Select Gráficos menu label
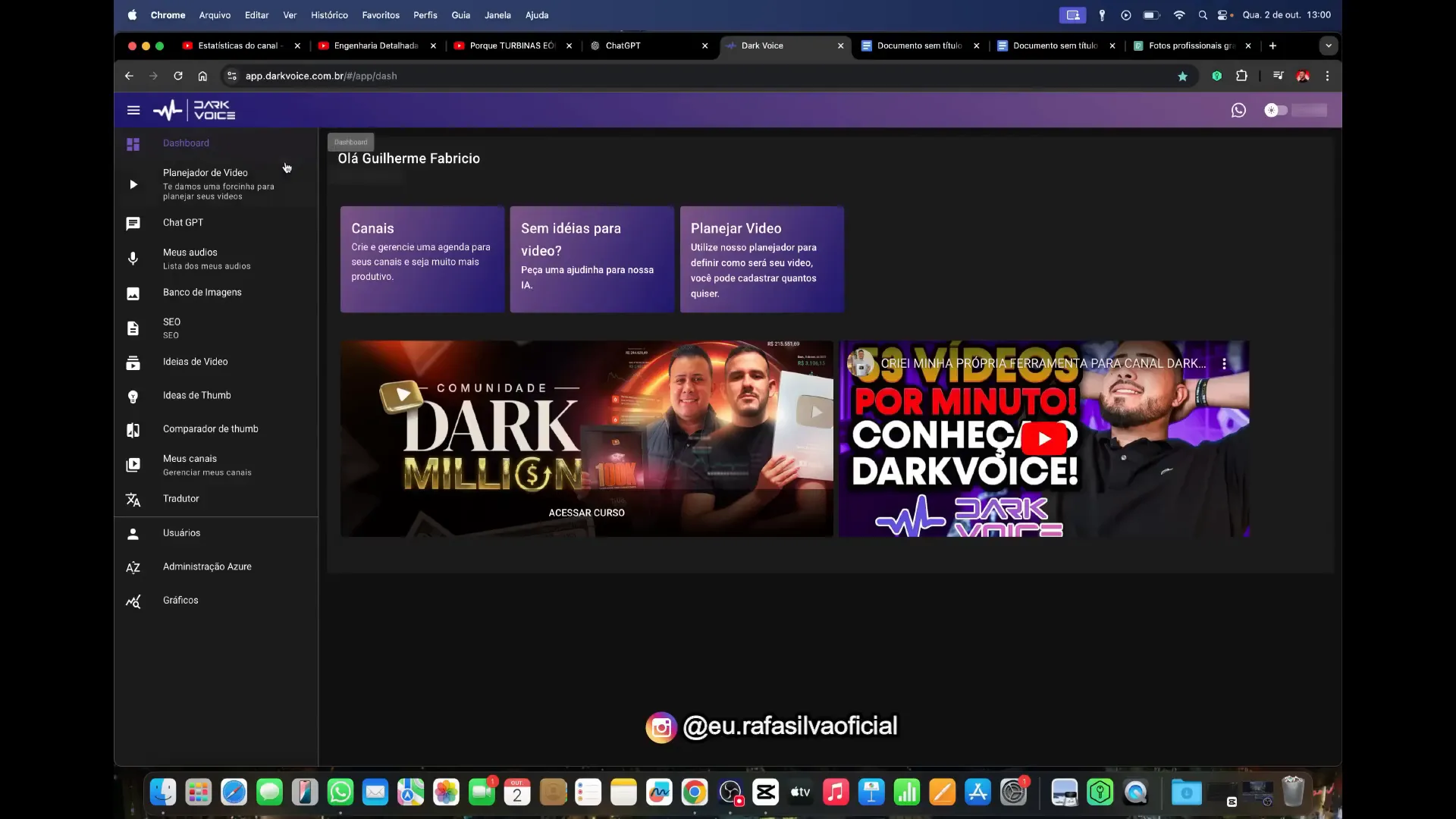 pos(180,600)
